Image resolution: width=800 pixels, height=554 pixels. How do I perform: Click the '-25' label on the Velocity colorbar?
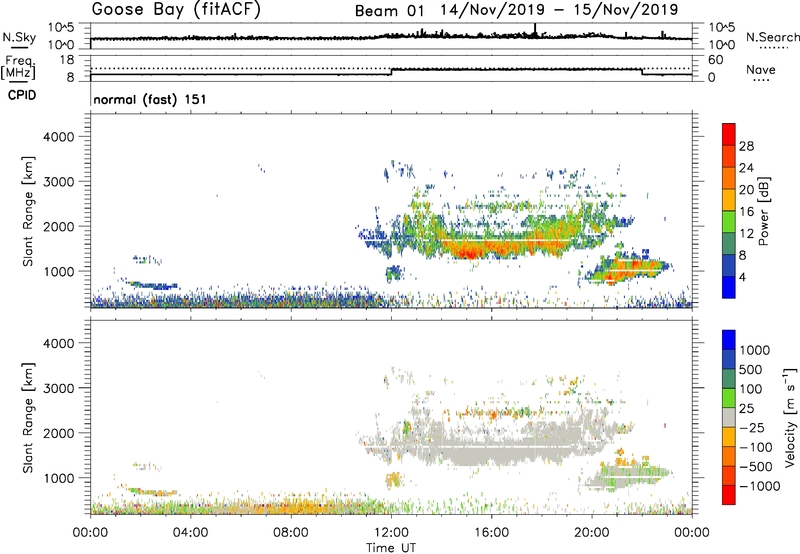point(752,427)
